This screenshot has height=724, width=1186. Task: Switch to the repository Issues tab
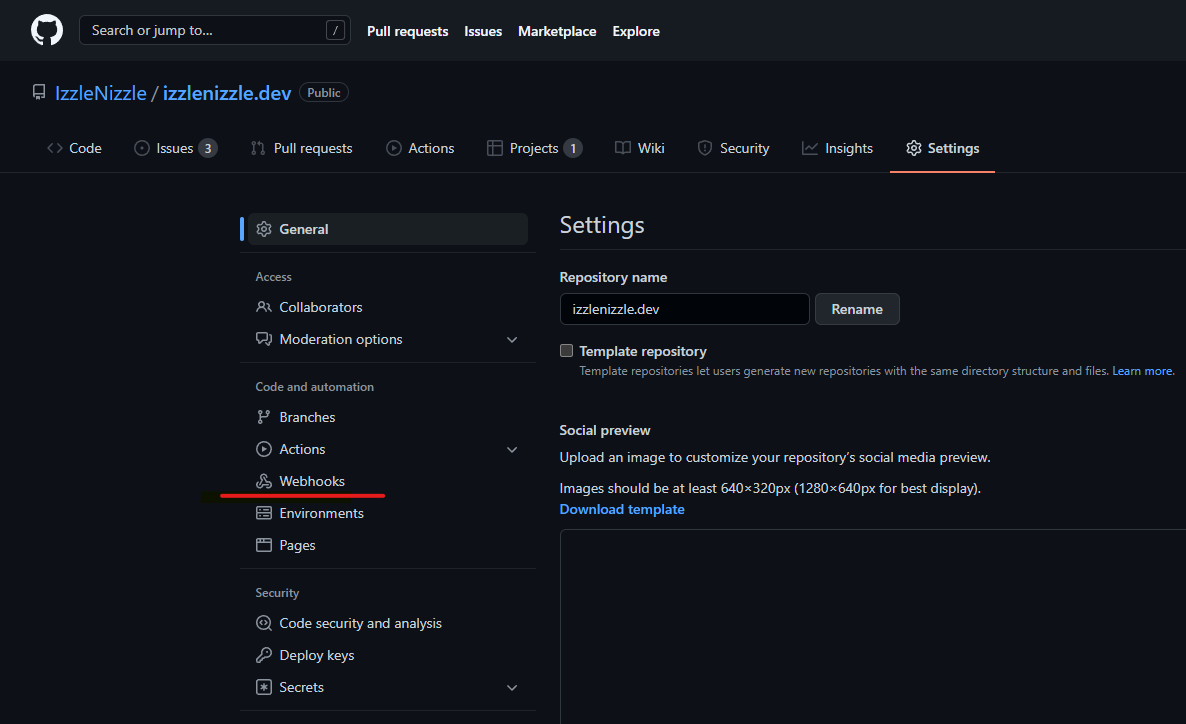[175, 148]
